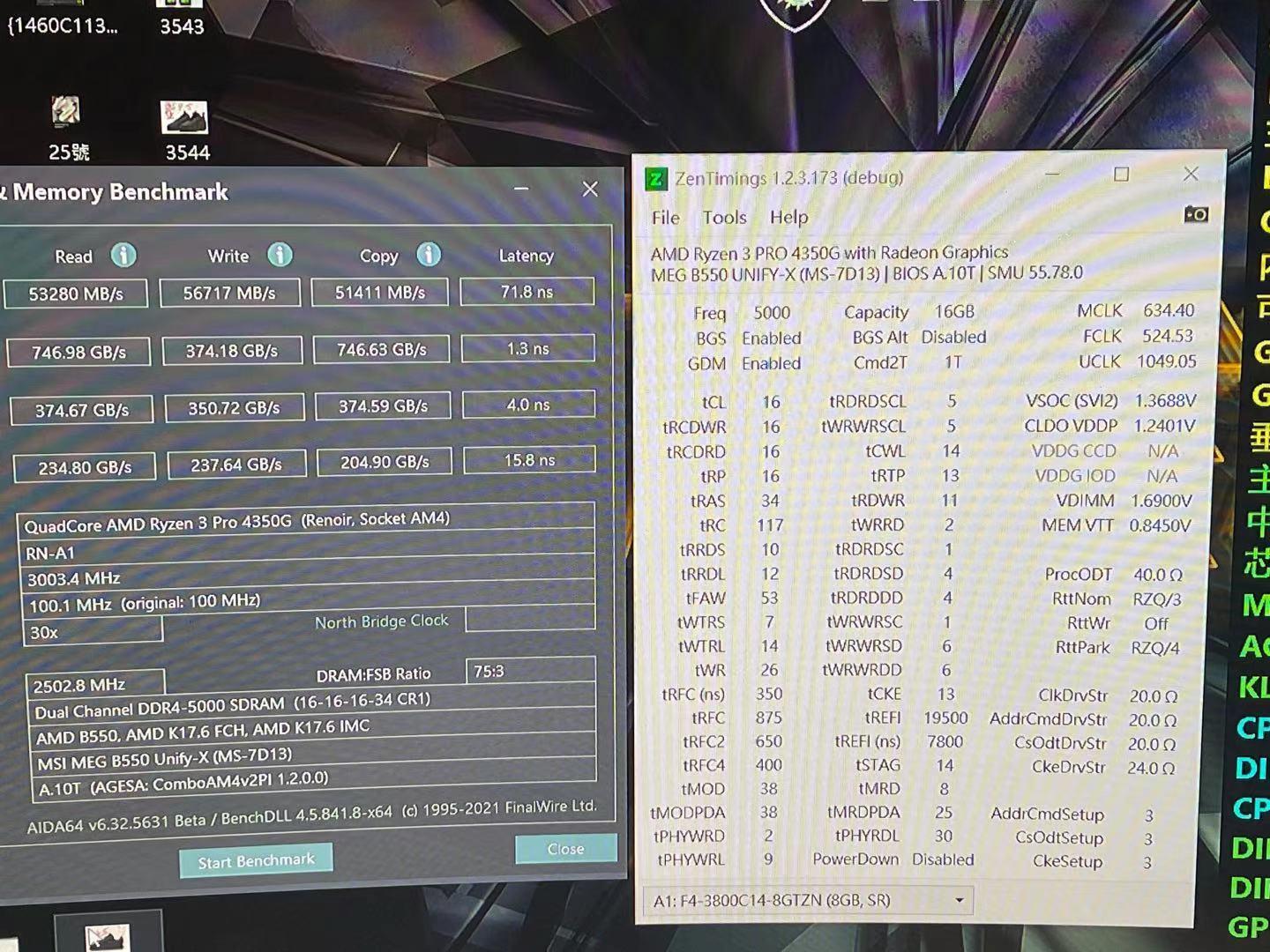Minimize the Memory Benchmark window
The image size is (1270, 952).
pyautogui.click(x=521, y=189)
